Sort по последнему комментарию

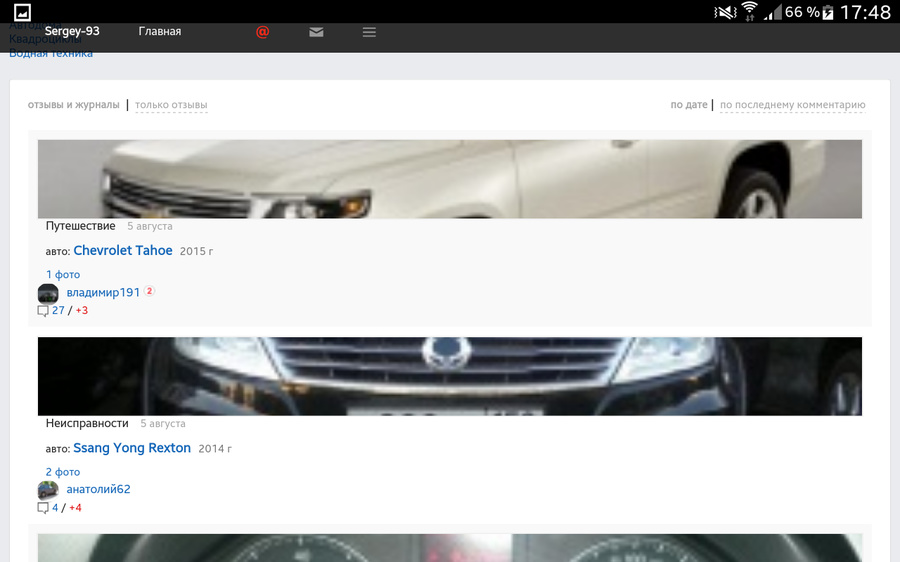793,105
